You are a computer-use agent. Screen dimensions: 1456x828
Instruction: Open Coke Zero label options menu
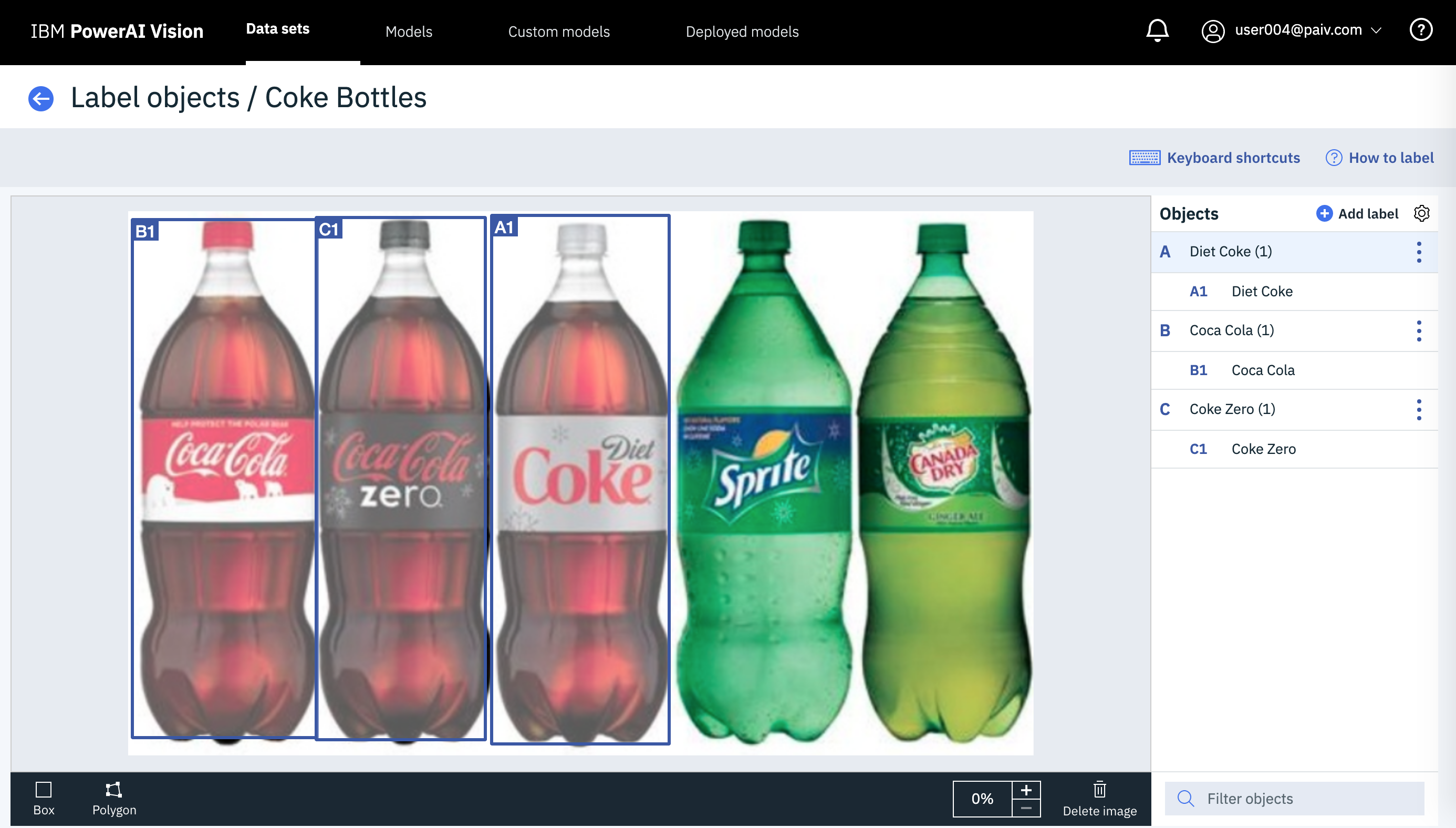coord(1419,409)
